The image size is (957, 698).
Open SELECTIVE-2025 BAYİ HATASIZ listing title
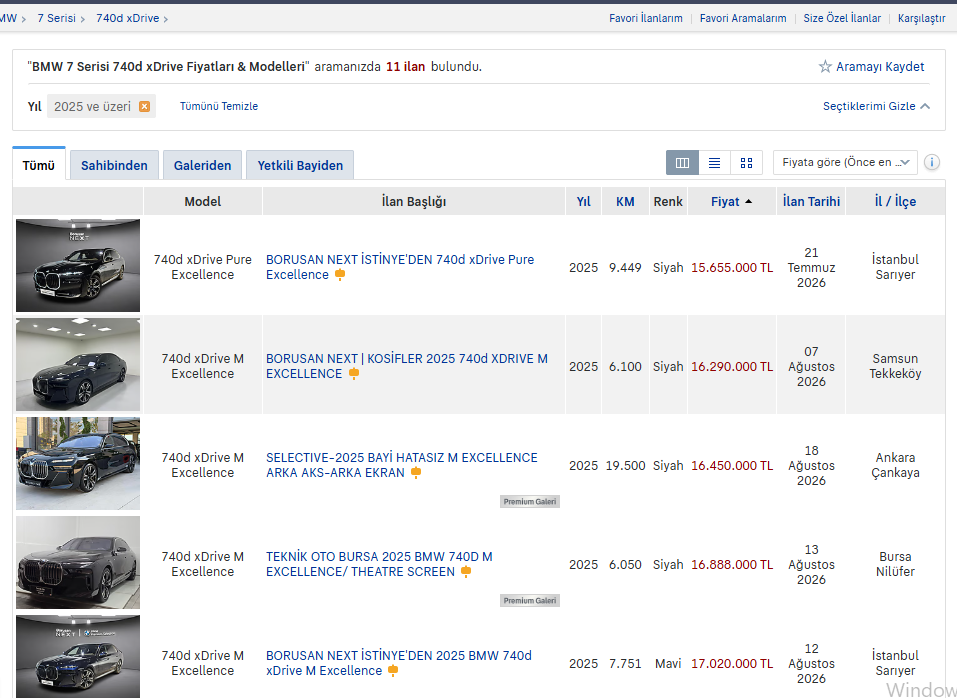402,465
